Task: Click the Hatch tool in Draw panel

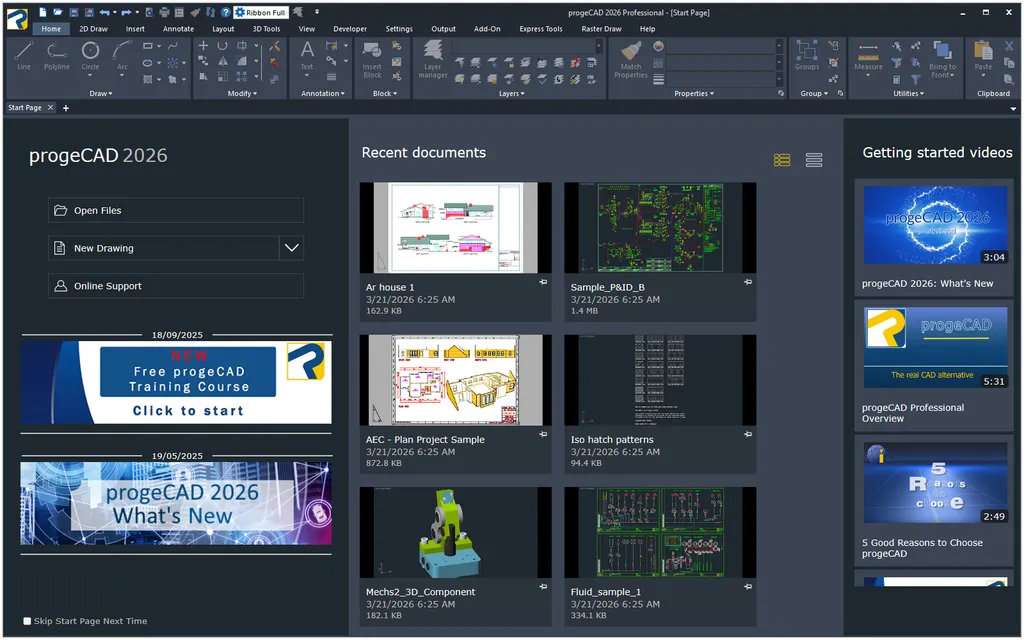Action: point(148,79)
